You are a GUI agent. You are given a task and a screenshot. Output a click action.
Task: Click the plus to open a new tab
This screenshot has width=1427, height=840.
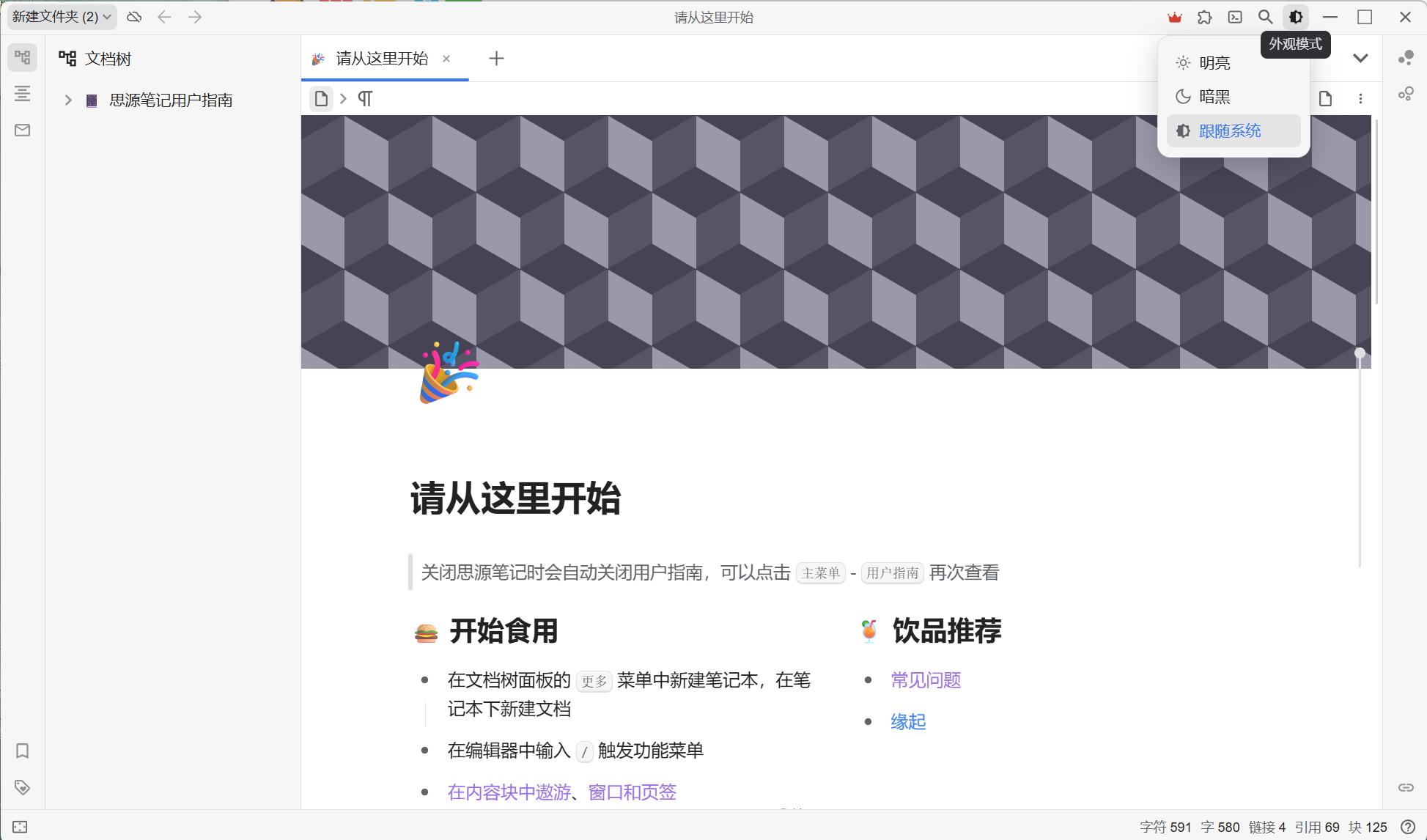point(496,58)
